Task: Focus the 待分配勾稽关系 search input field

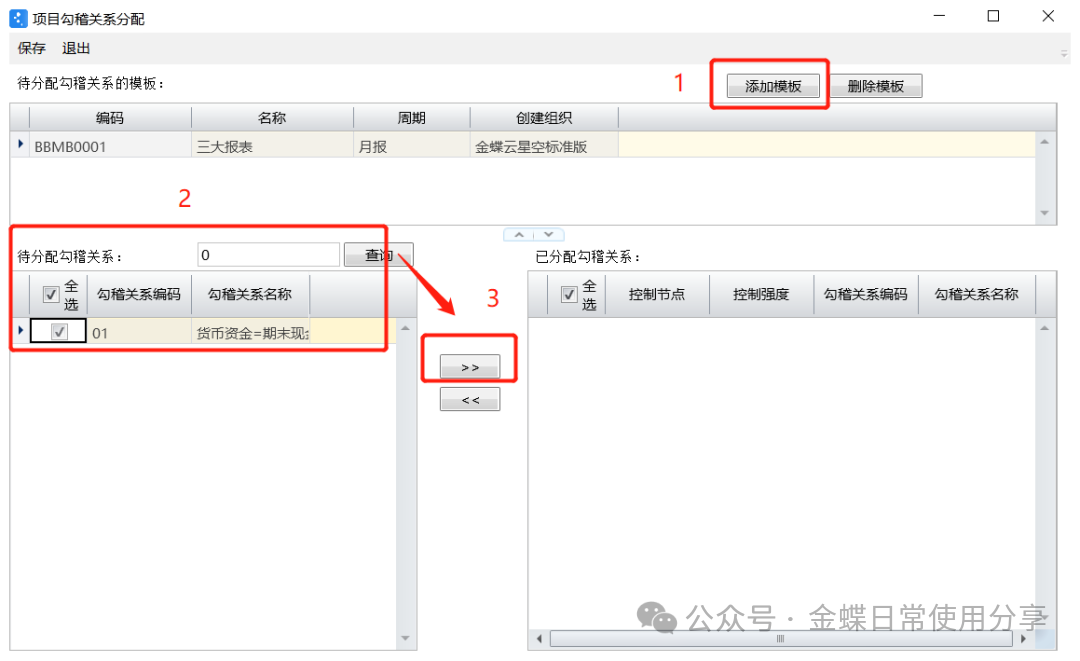Action: [269, 255]
